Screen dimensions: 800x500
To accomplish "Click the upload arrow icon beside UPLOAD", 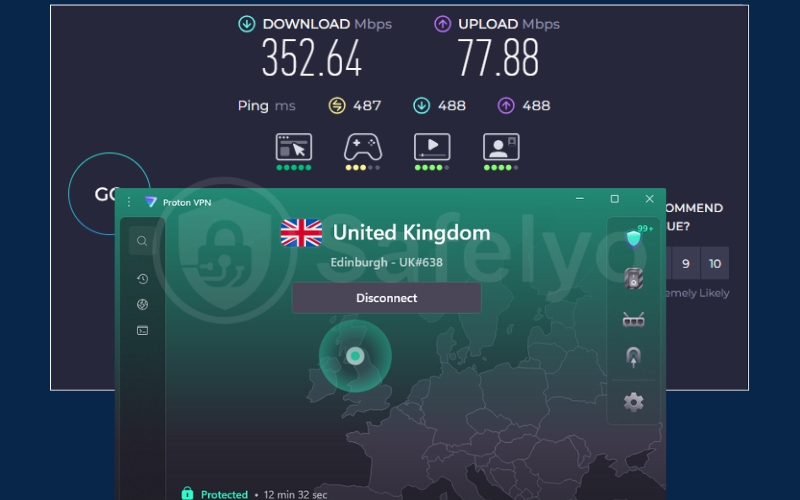I will coord(442,24).
